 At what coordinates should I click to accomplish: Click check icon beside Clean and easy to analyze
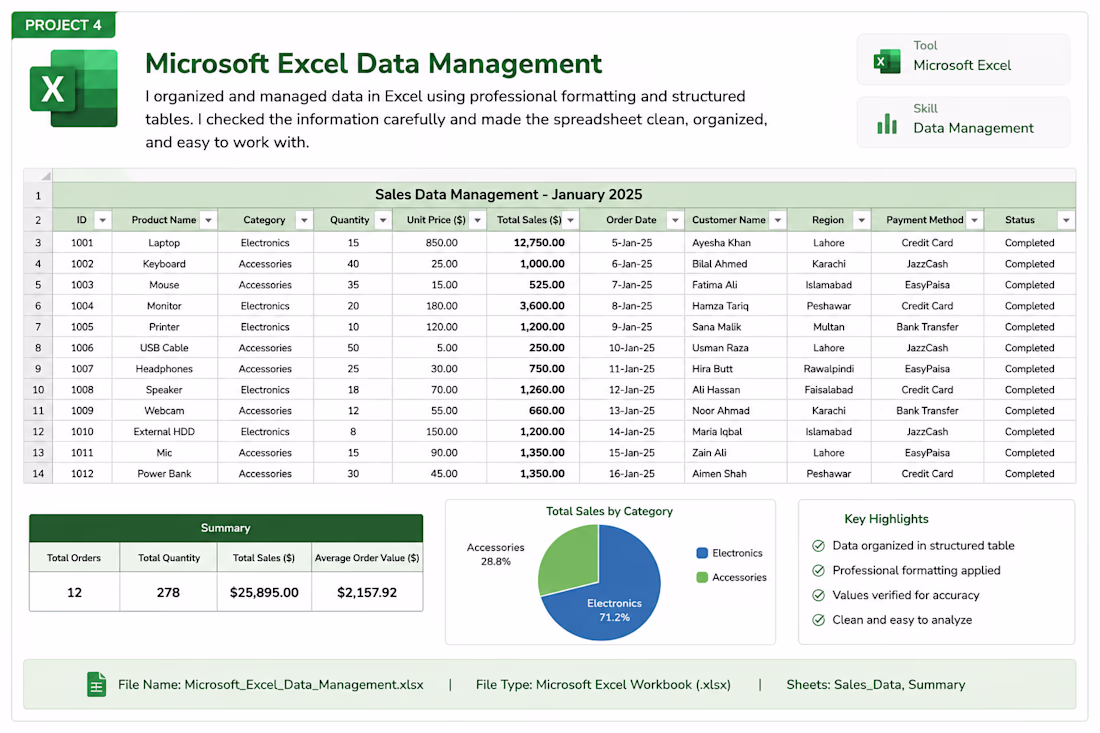tap(818, 619)
